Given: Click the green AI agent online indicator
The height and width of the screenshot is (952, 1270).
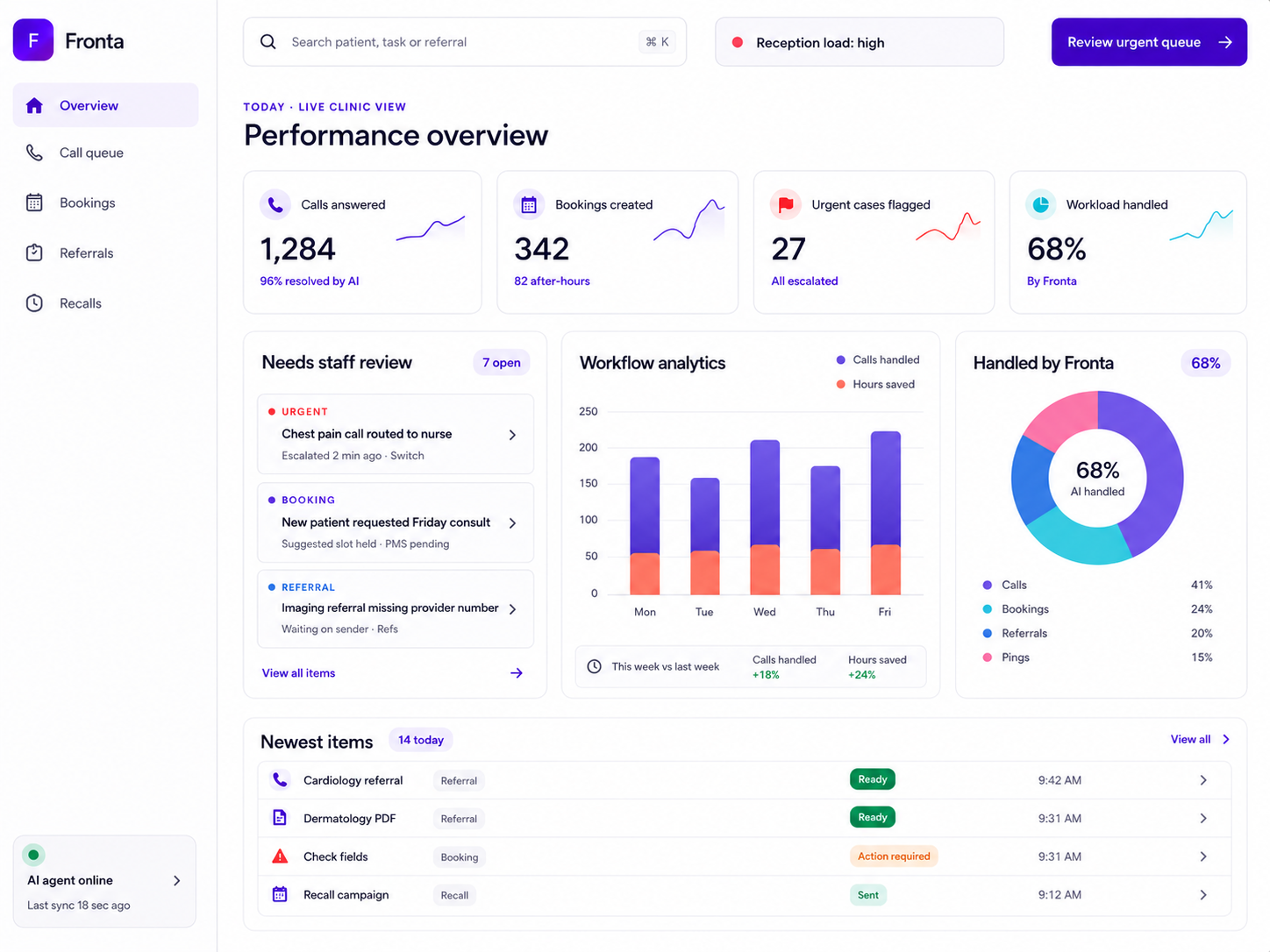Looking at the screenshot, I should click(33, 854).
